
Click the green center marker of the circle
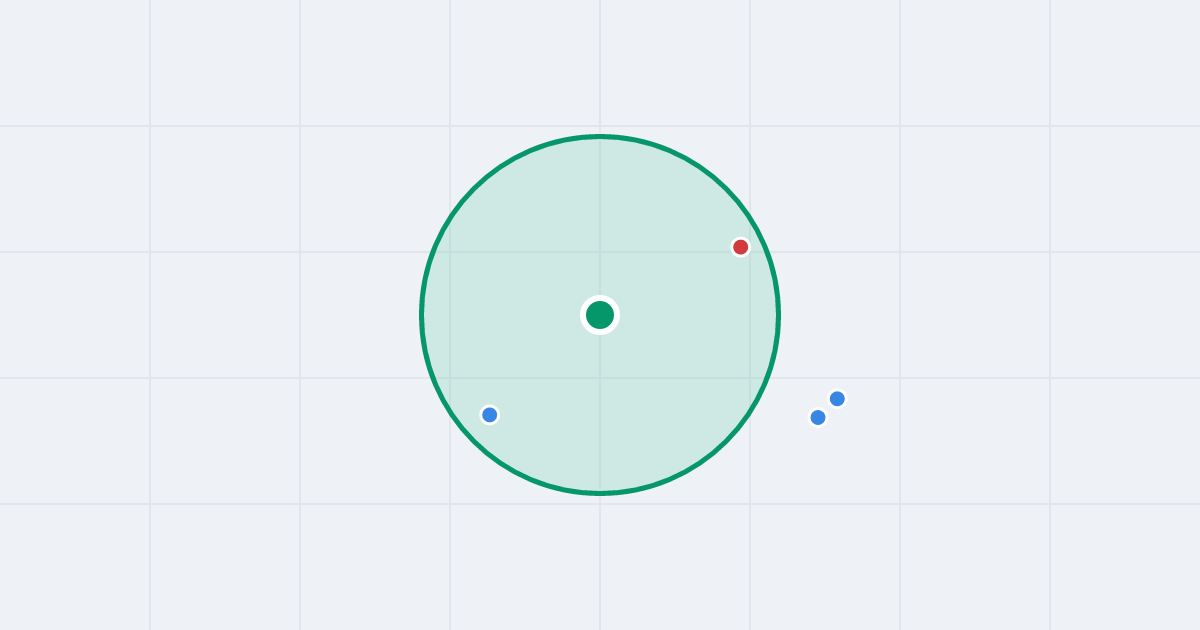(600, 315)
